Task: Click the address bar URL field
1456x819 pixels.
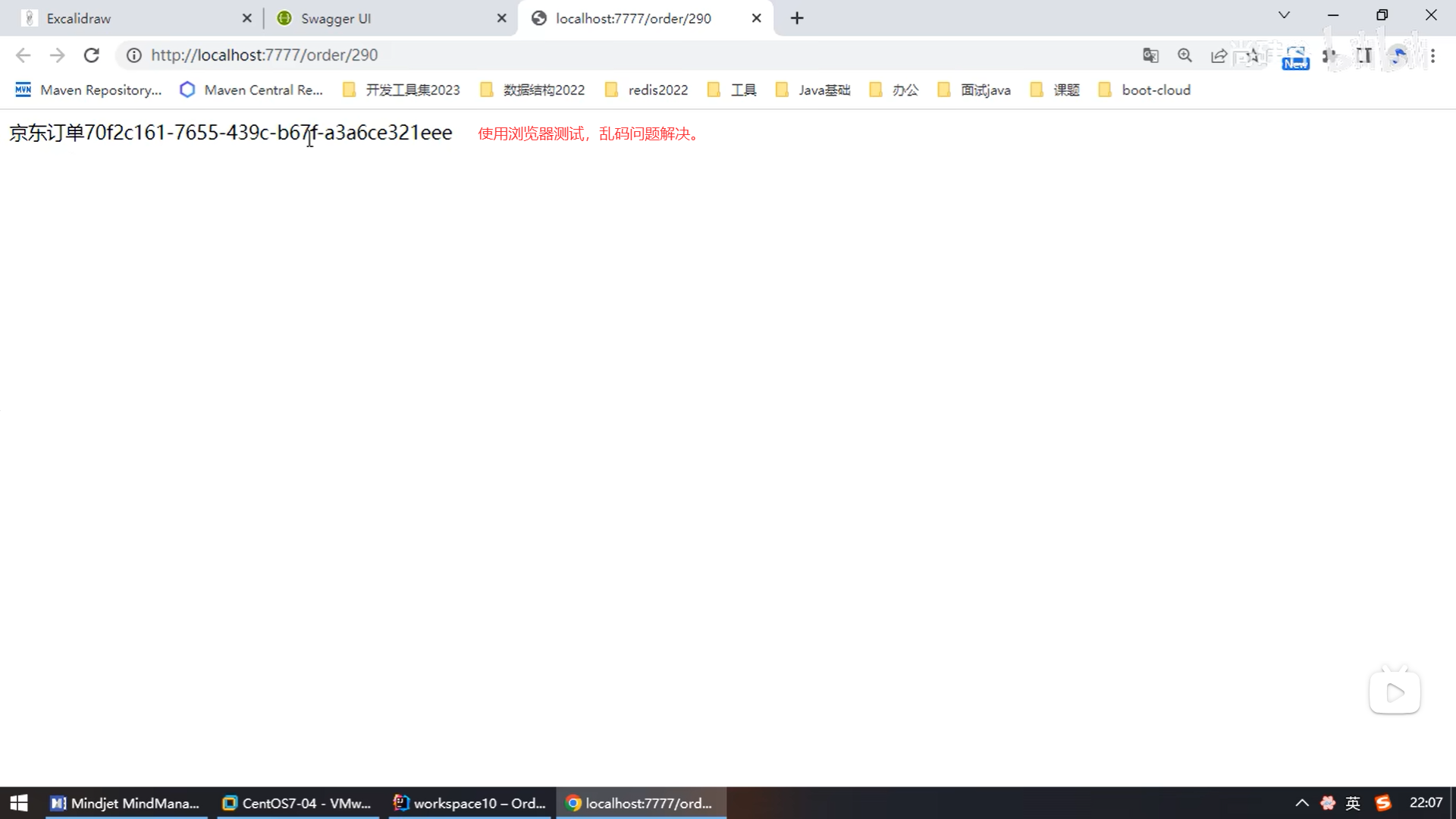Action: click(x=607, y=55)
